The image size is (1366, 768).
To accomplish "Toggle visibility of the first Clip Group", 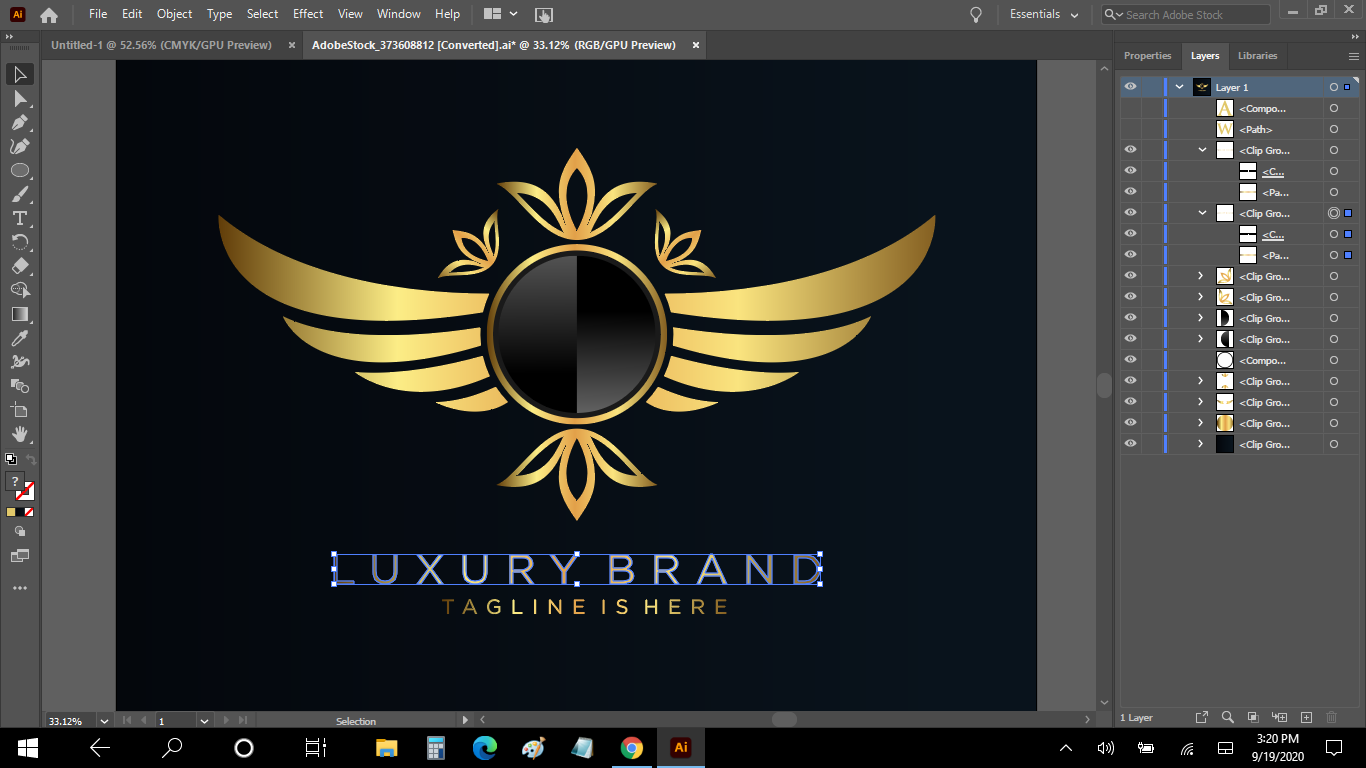I will pos(1129,149).
